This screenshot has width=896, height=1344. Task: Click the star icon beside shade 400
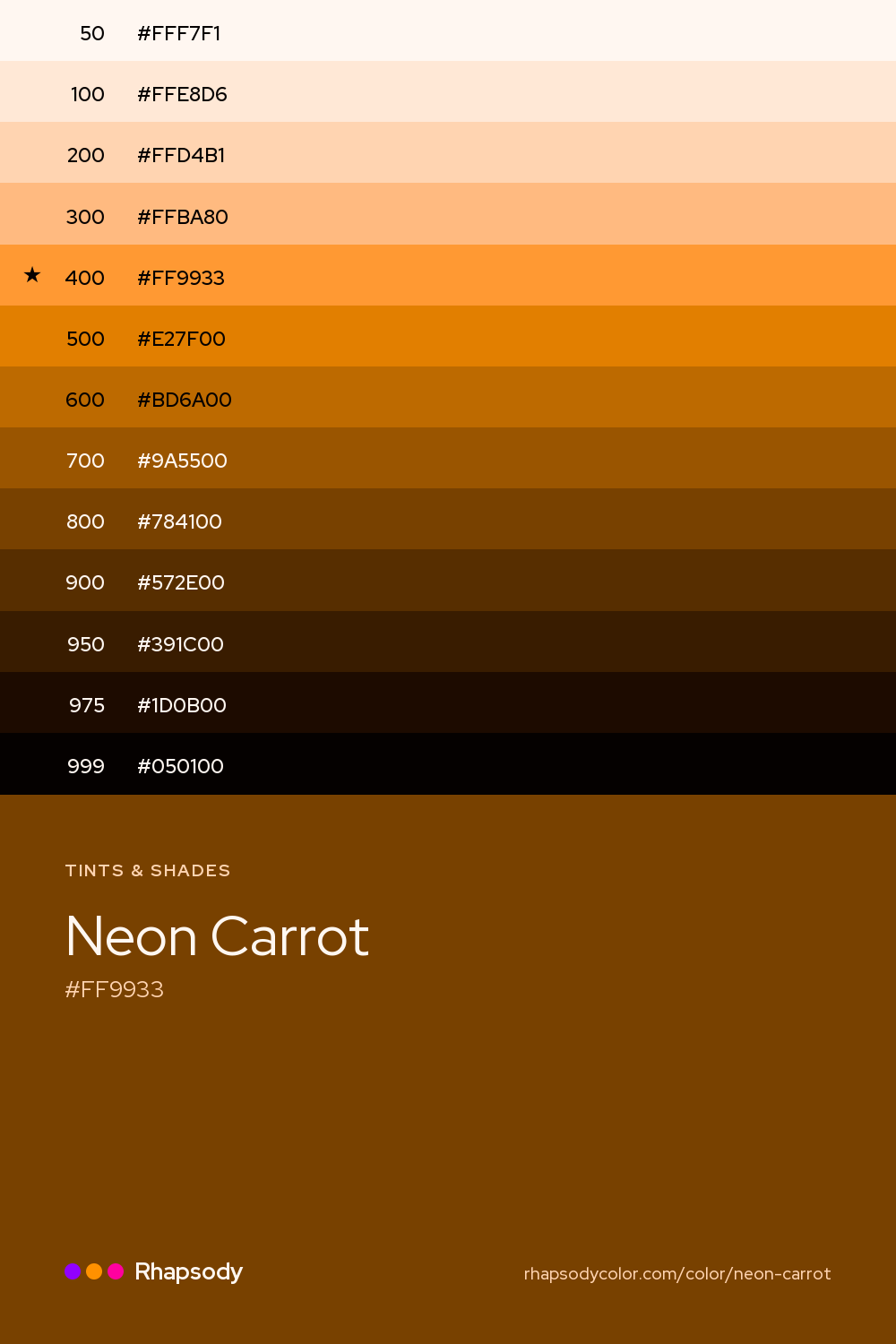coord(32,275)
